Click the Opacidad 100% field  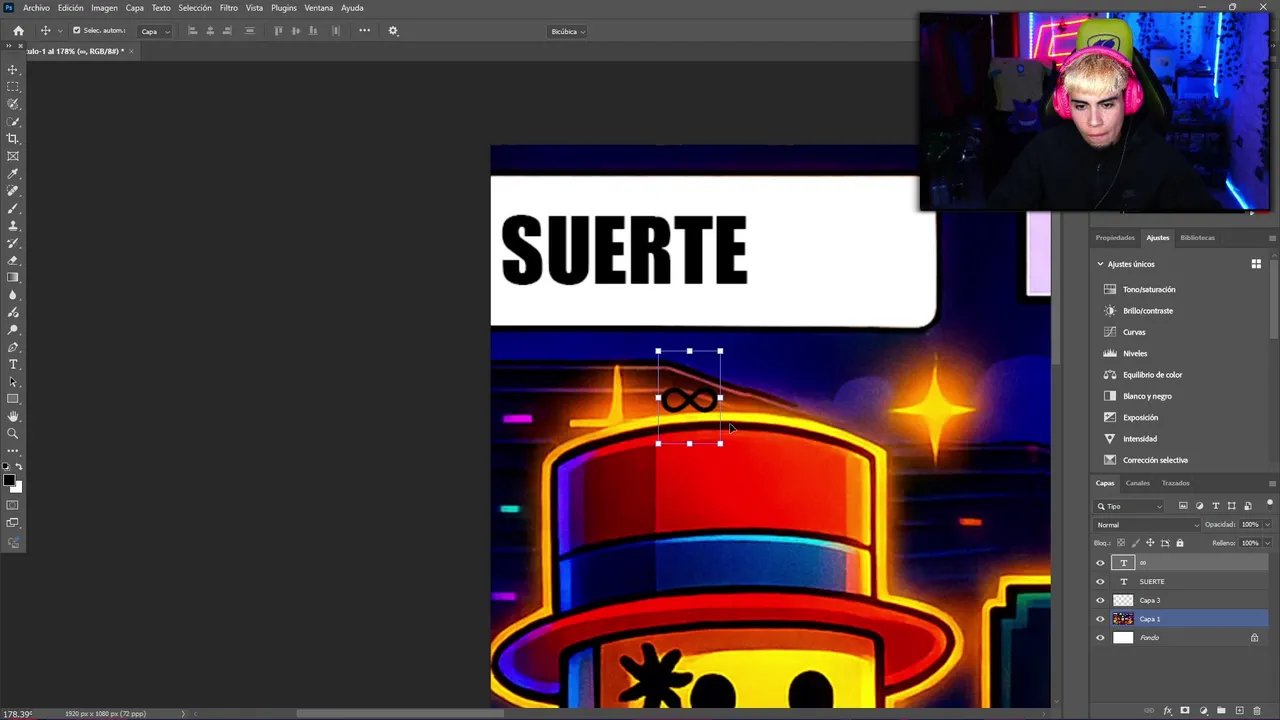(1250, 525)
